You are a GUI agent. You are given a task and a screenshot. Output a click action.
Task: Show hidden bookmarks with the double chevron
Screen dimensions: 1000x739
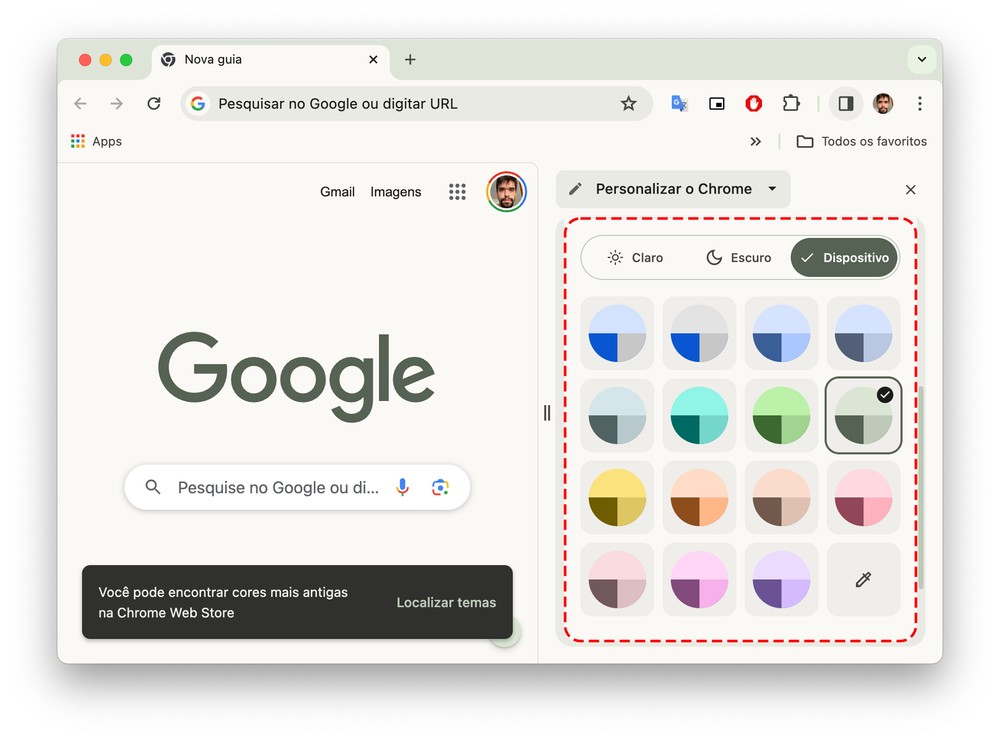click(755, 142)
